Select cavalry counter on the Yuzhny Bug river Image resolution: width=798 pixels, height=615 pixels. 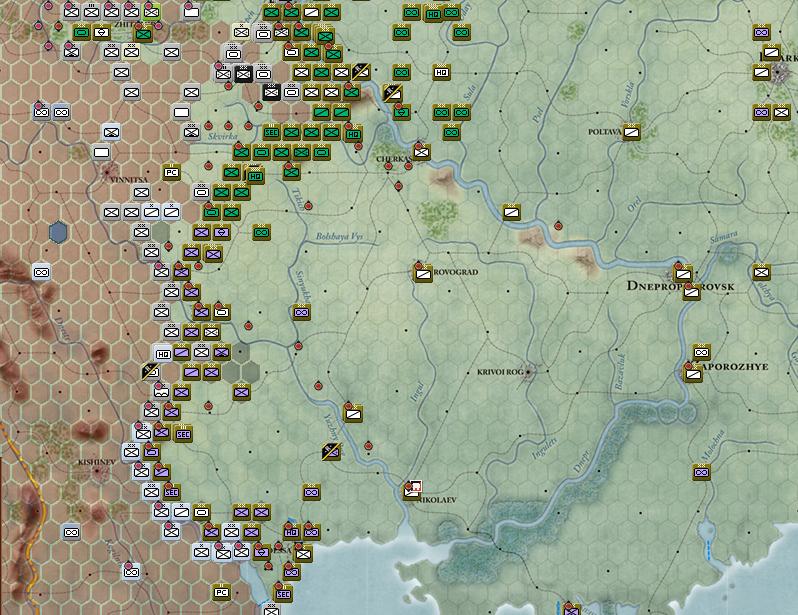[x=353, y=413]
